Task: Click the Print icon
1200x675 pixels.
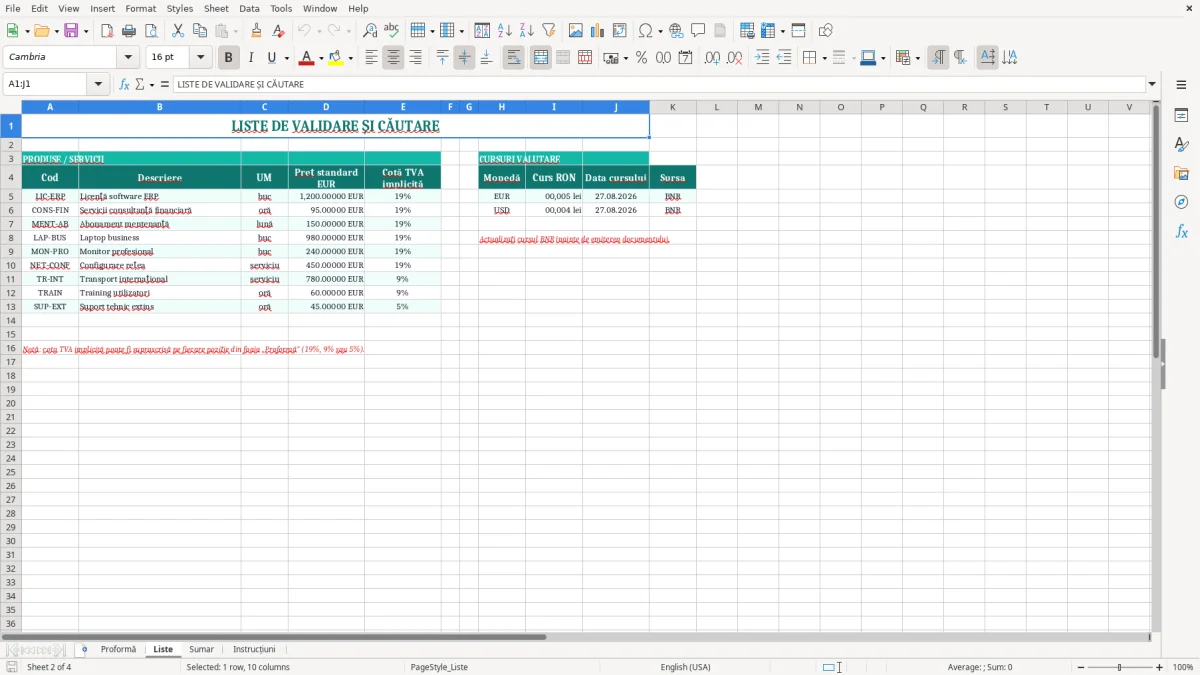Action: point(129,31)
